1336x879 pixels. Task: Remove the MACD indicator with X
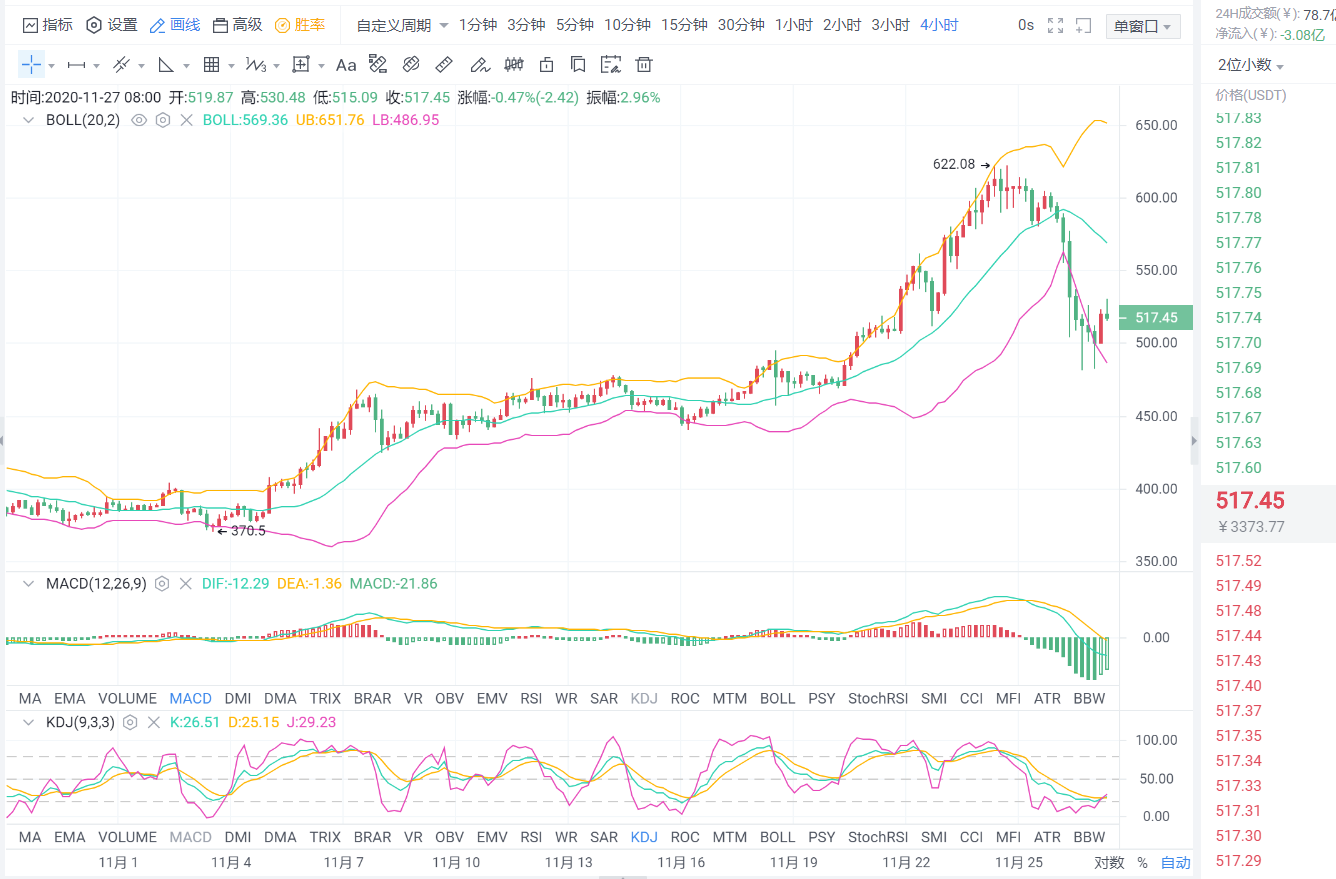185,584
